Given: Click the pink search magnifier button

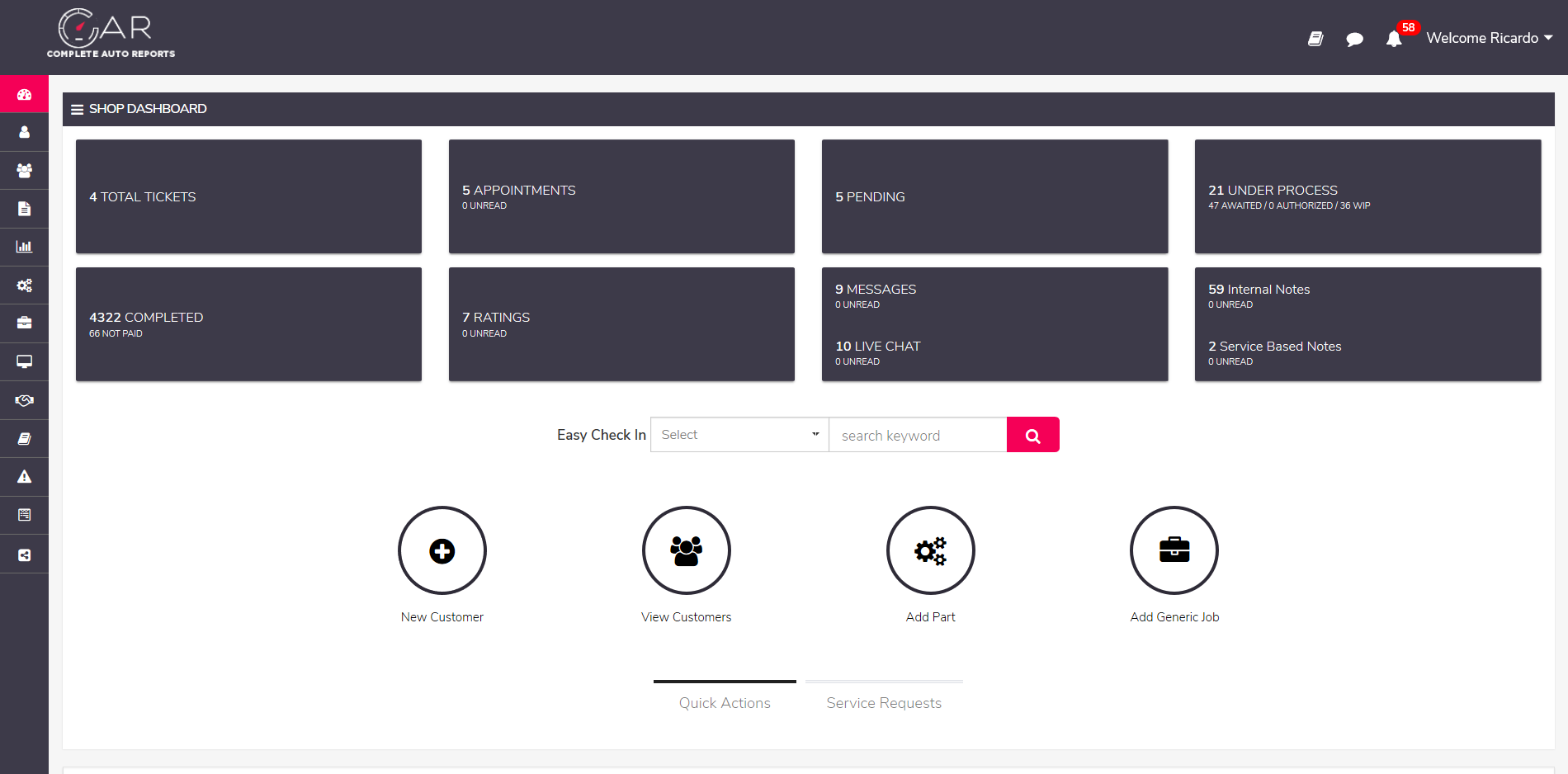Looking at the screenshot, I should (1033, 435).
